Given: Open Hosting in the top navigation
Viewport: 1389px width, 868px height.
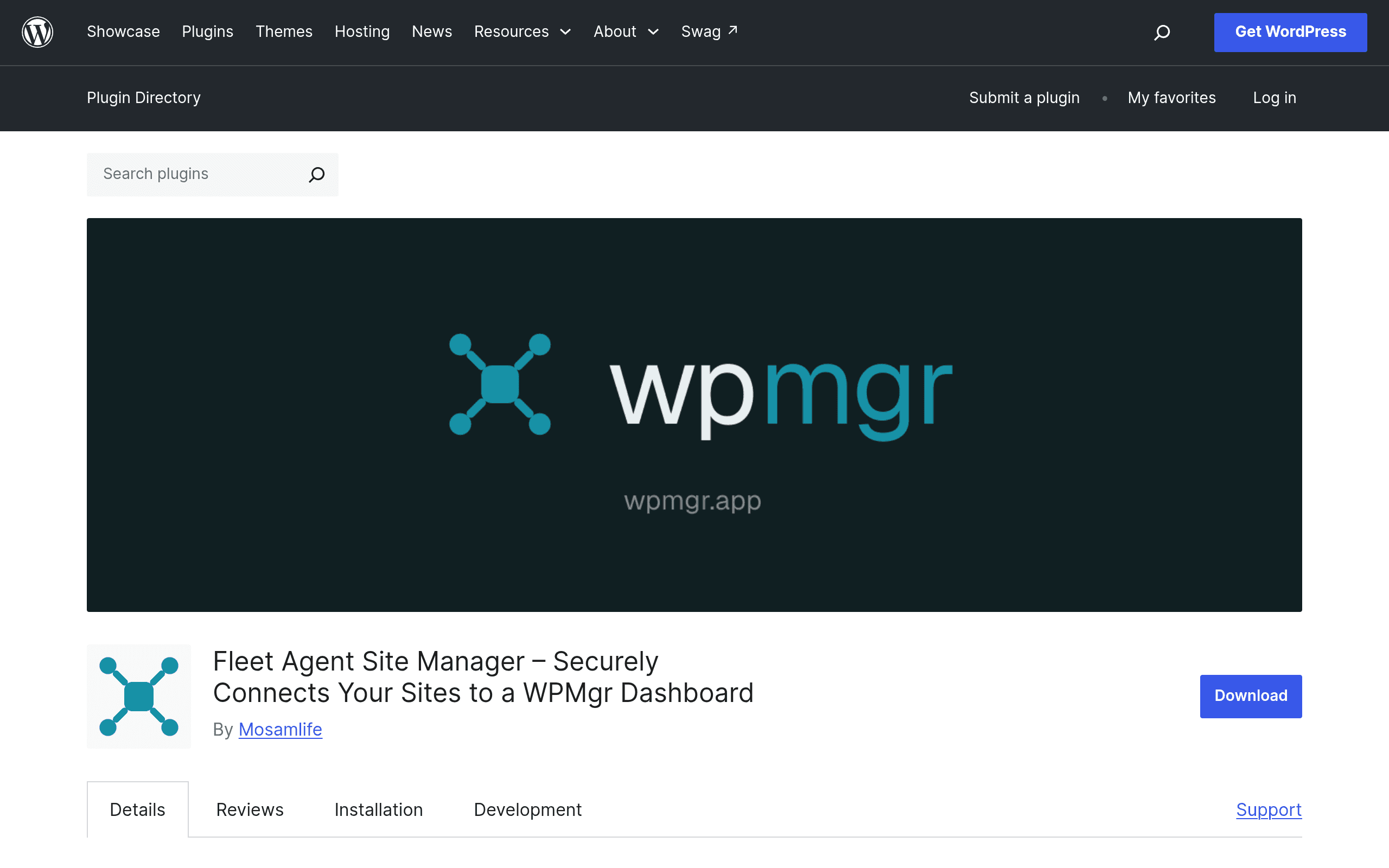Looking at the screenshot, I should [x=361, y=31].
